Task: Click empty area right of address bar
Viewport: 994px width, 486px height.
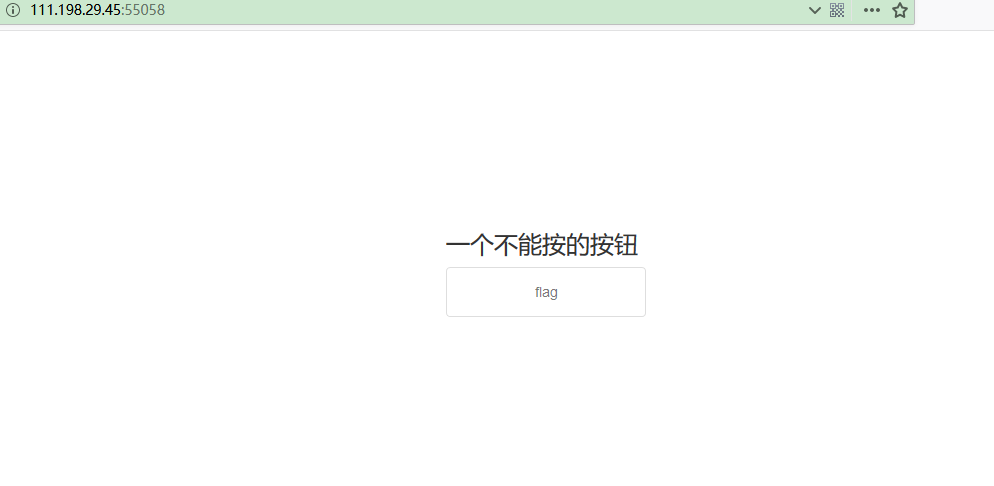Action: coord(954,11)
